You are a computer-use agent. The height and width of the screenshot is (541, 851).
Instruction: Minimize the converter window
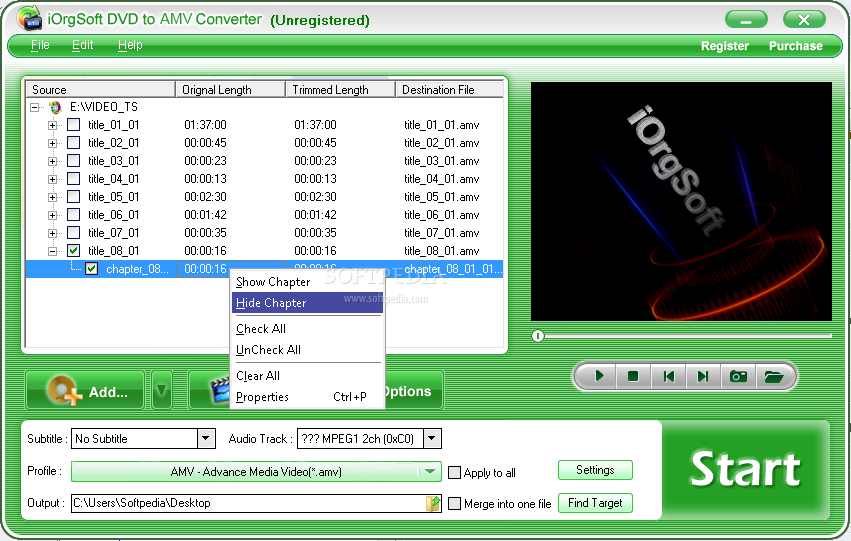pos(746,20)
